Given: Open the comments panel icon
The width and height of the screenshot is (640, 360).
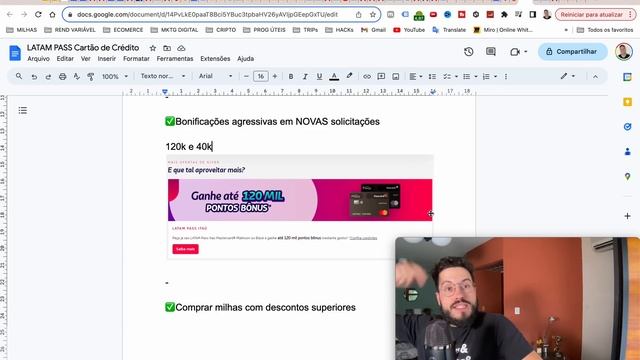Looking at the screenshot, I should click(491, 52).
